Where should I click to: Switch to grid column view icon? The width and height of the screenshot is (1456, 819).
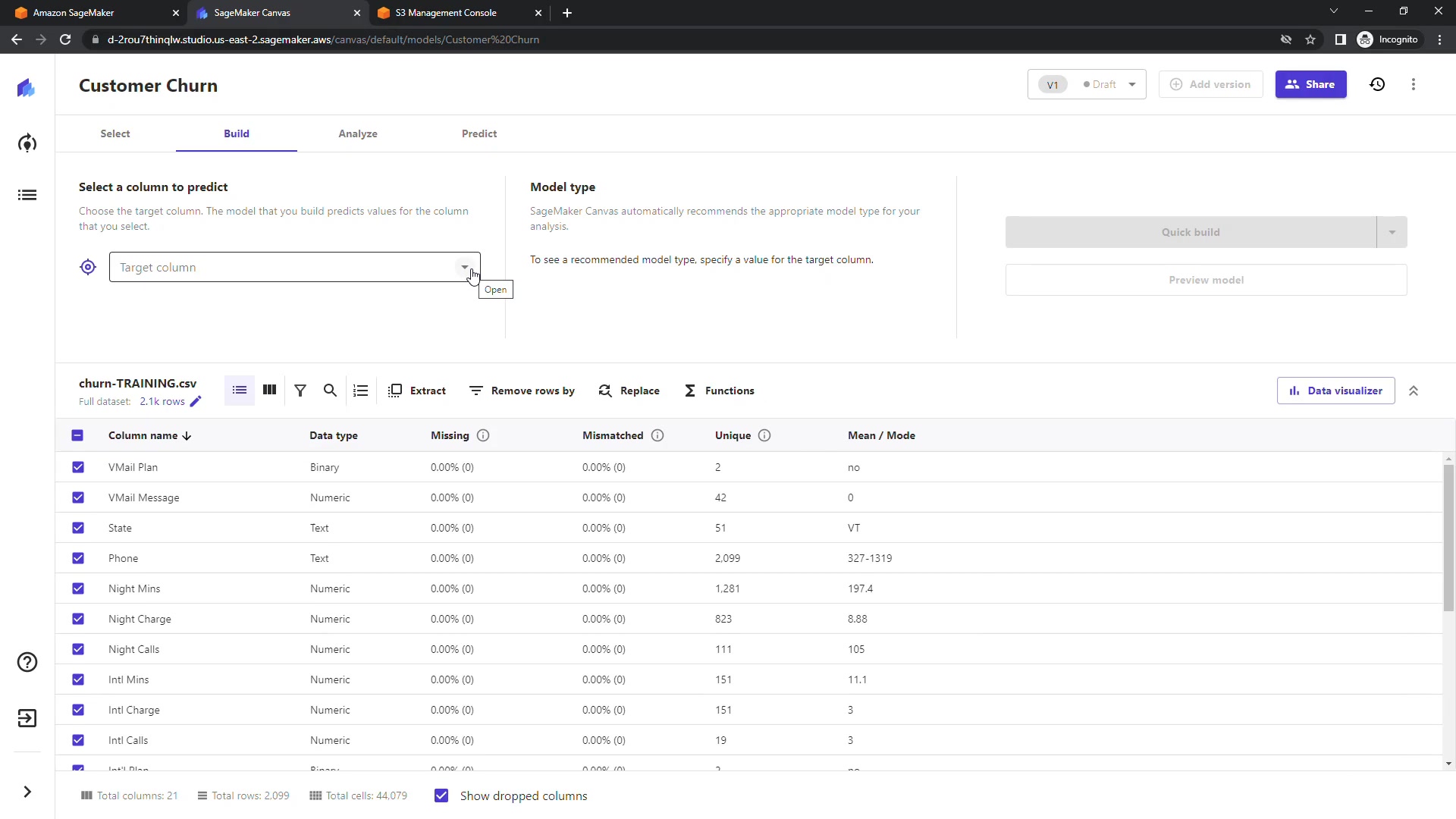[269, 390]
